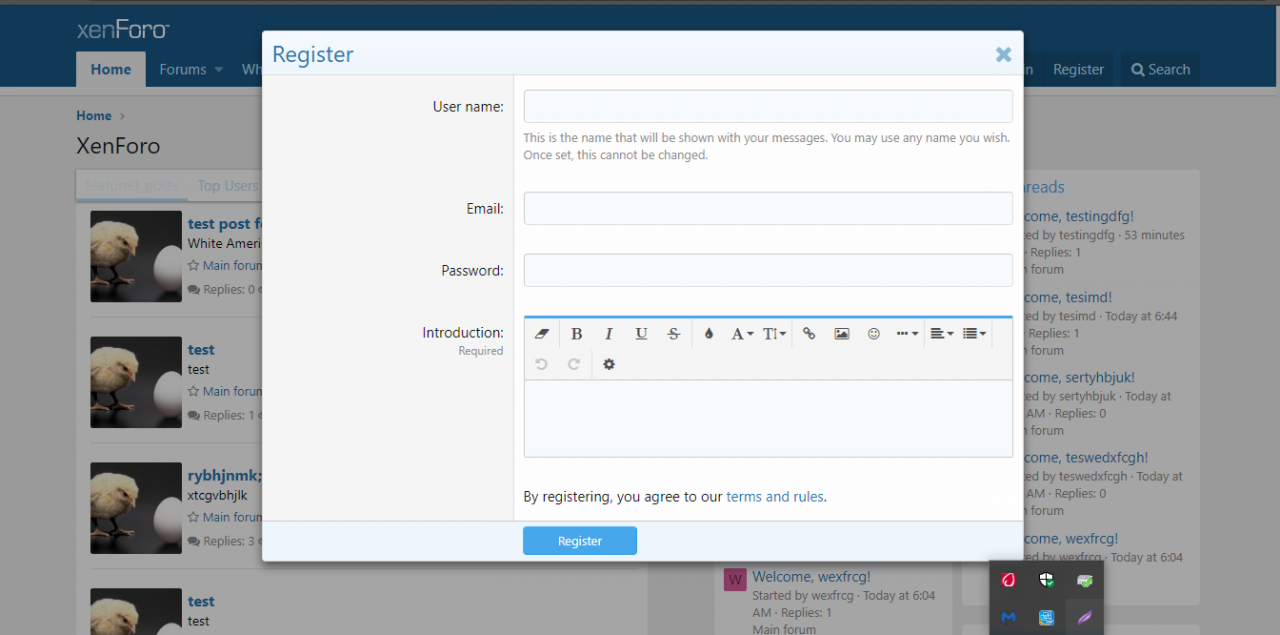This screenshot has height=635, width=1280.
Task: Click the editor settings gear icon
Action: coord(608,365)
